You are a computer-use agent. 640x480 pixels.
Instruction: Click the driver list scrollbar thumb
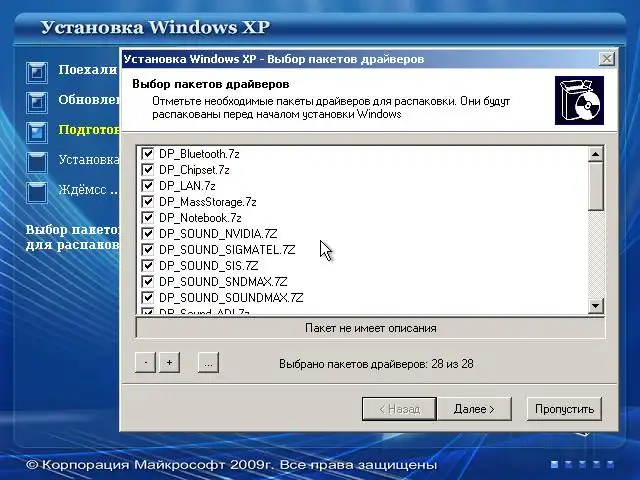pyautogui.click(x=596, y=187)
